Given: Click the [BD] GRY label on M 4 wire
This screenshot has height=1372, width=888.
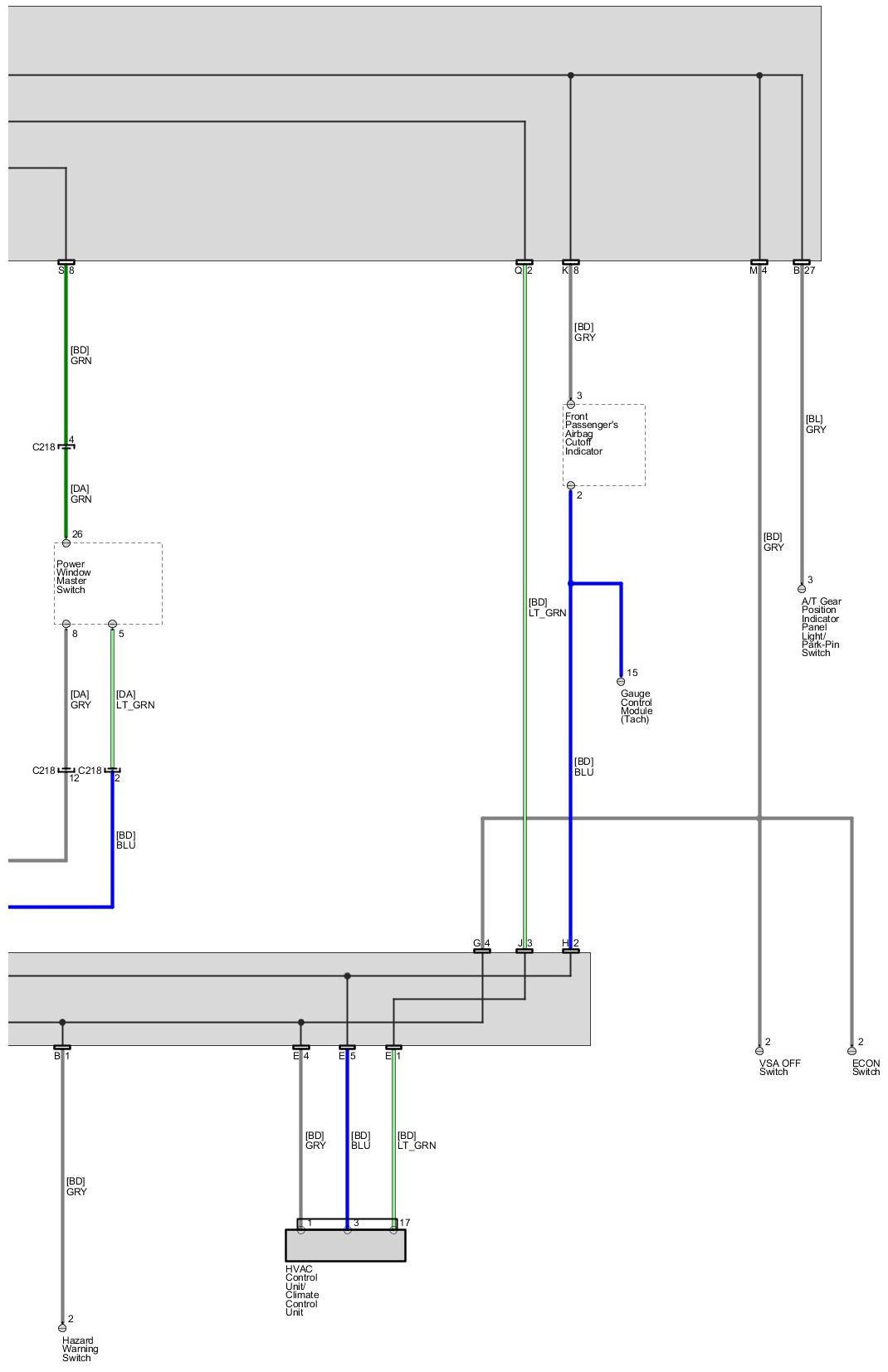Looking at the screenshot, I should [773, 542].
